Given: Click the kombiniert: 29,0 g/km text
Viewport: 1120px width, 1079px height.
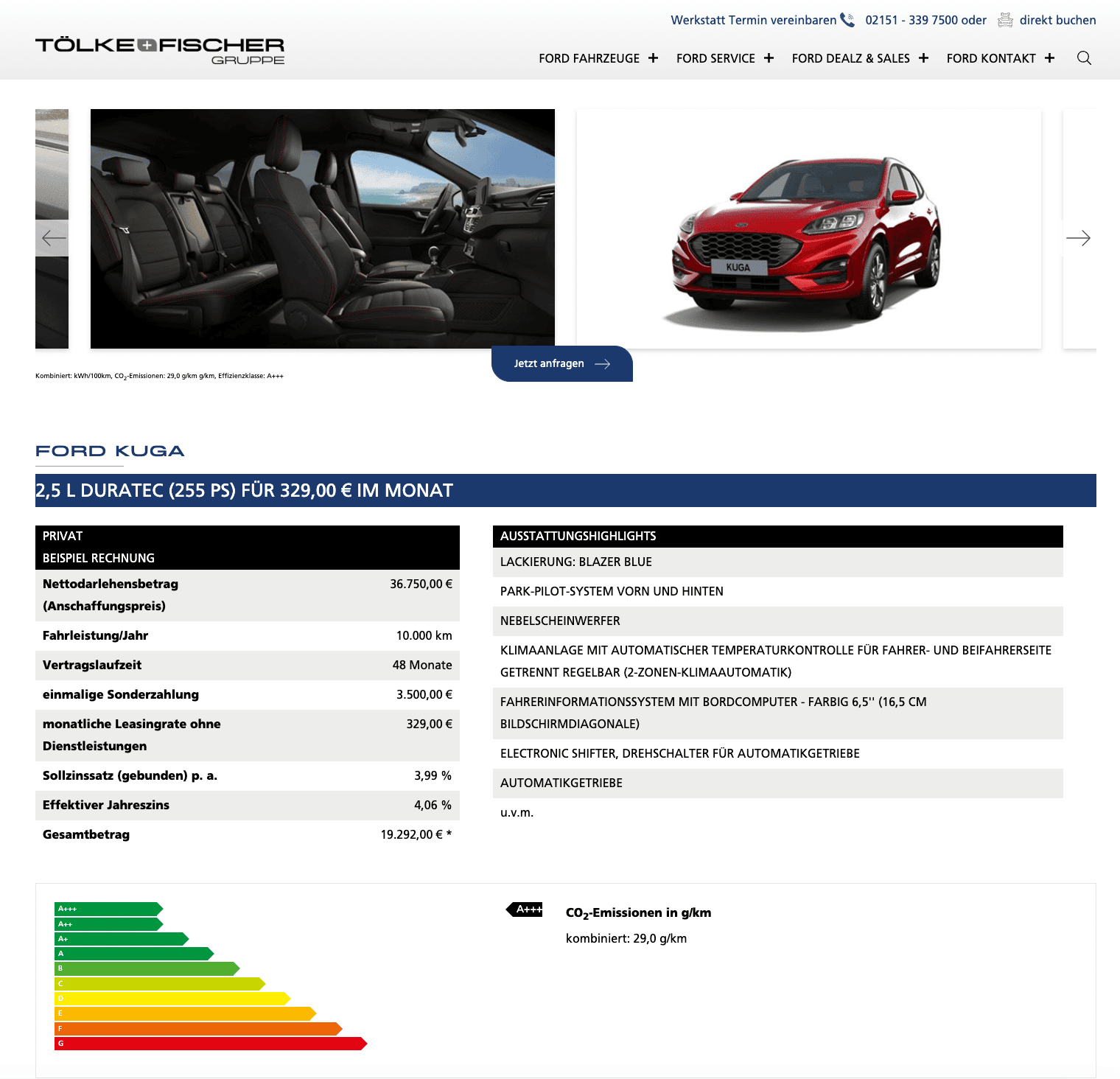Looking at the screenshot, I should click(x=626, y=939).
